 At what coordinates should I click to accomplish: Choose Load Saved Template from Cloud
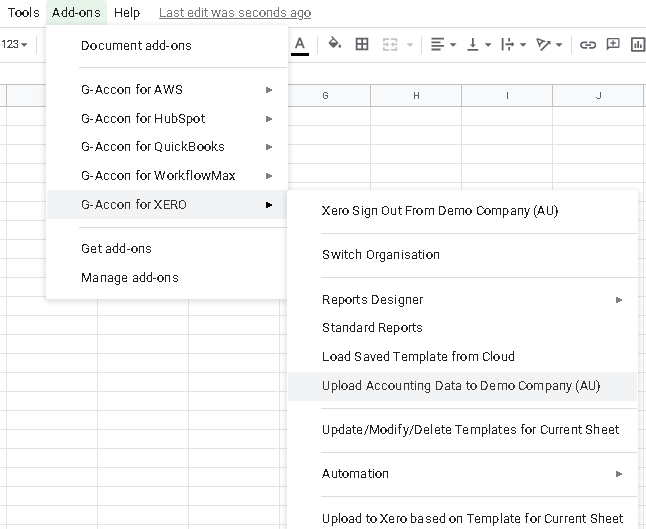[x=462, y=357]
